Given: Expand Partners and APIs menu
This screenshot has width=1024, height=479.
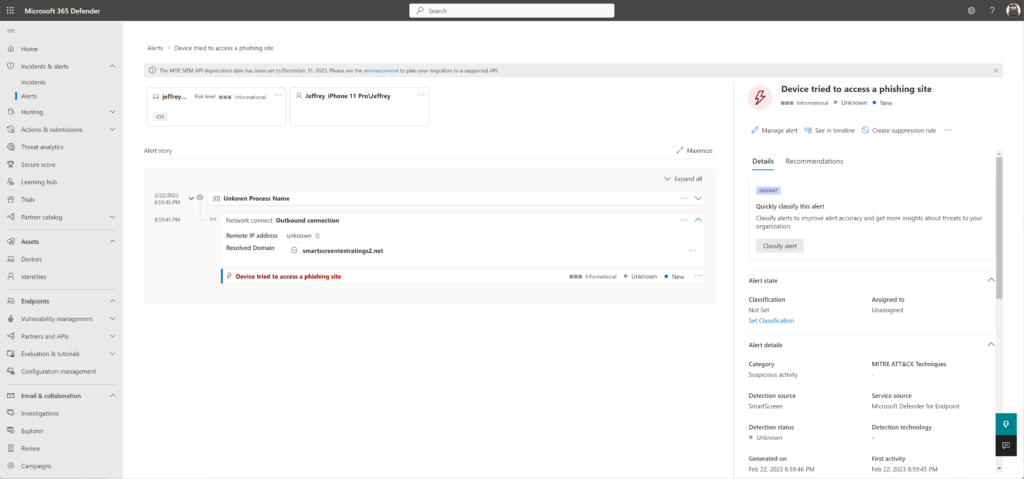Looking at the screenshot, I should [113, 337].
